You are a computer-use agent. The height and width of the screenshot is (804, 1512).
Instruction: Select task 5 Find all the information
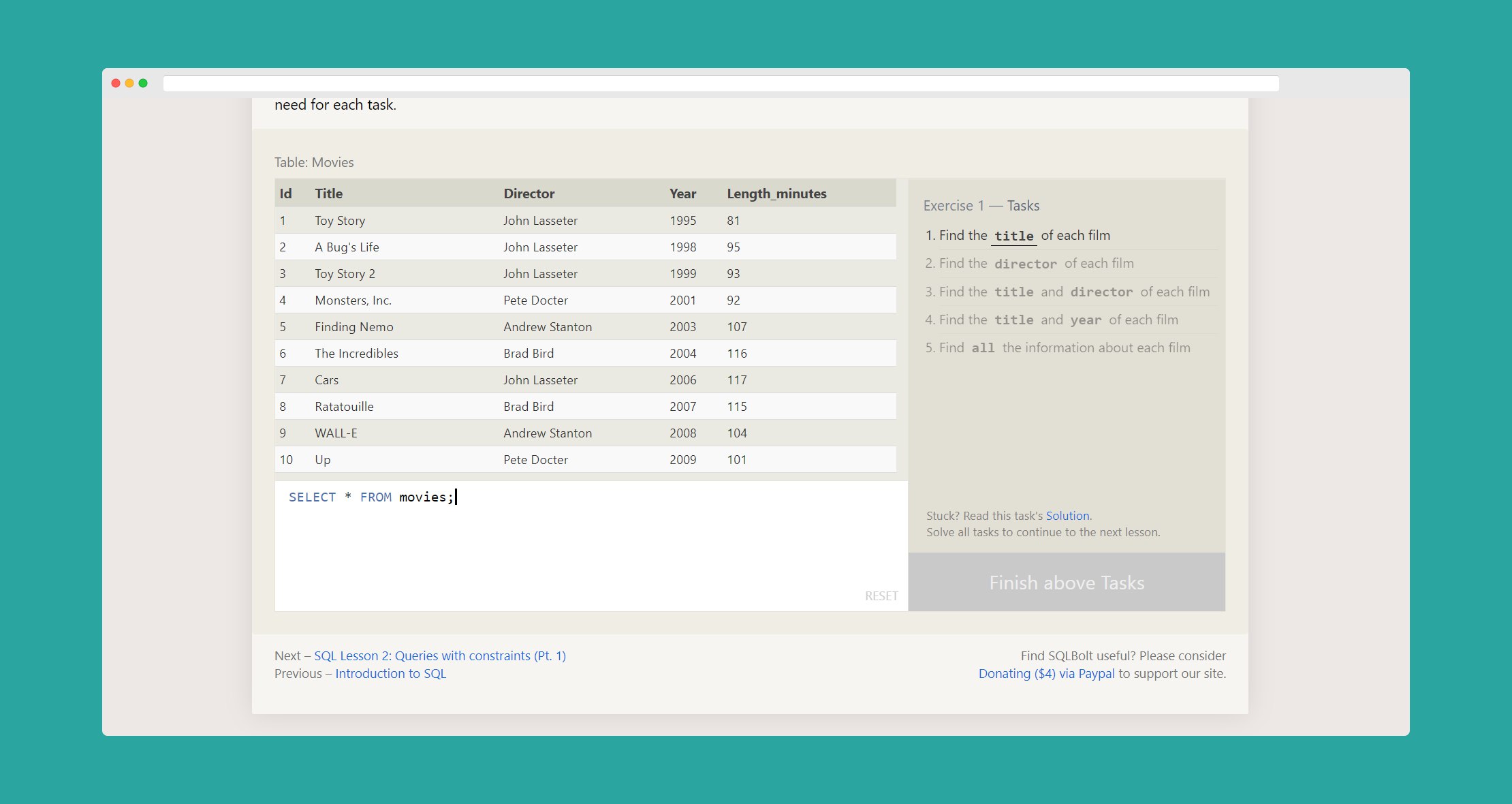1058,347
